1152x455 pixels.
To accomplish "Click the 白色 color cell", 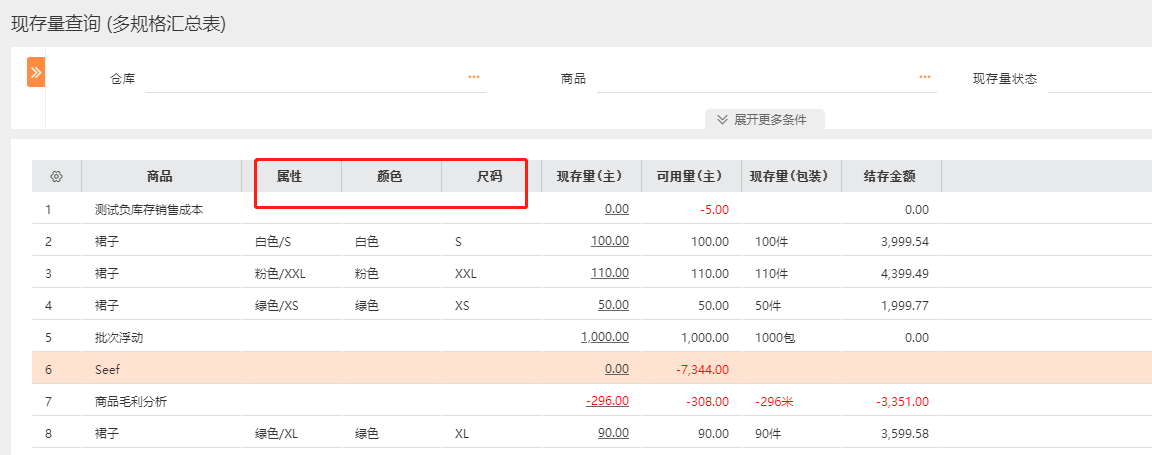I will click(391, 242).
